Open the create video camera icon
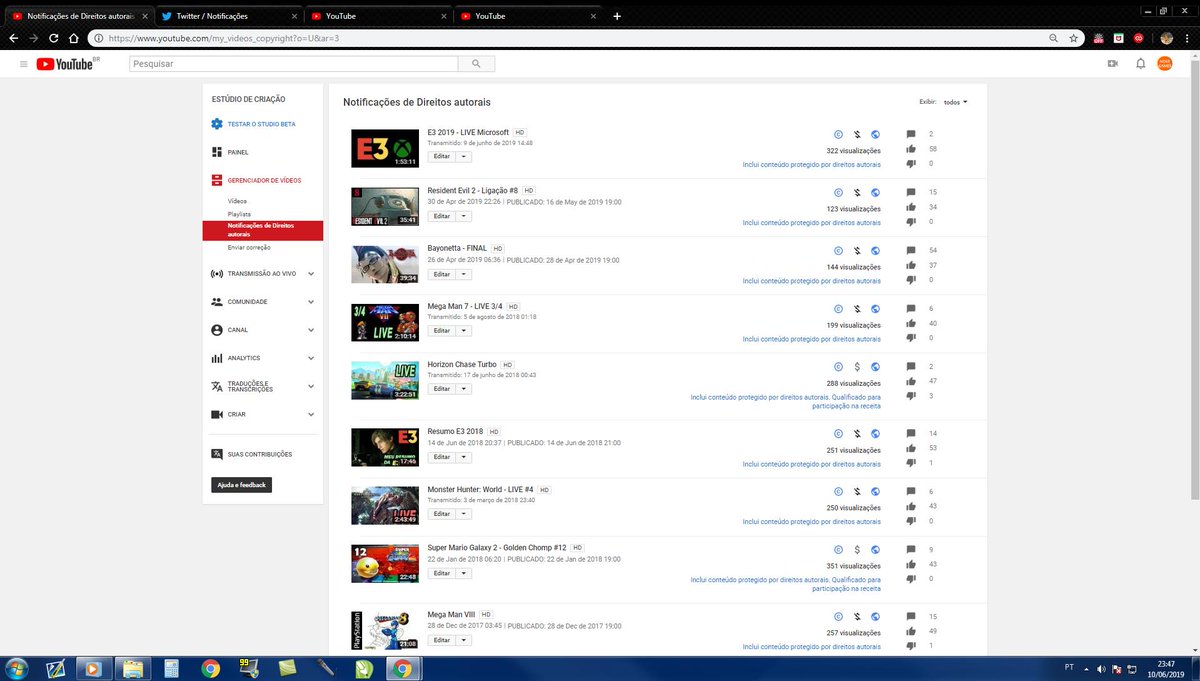 tap(1112, 64)
